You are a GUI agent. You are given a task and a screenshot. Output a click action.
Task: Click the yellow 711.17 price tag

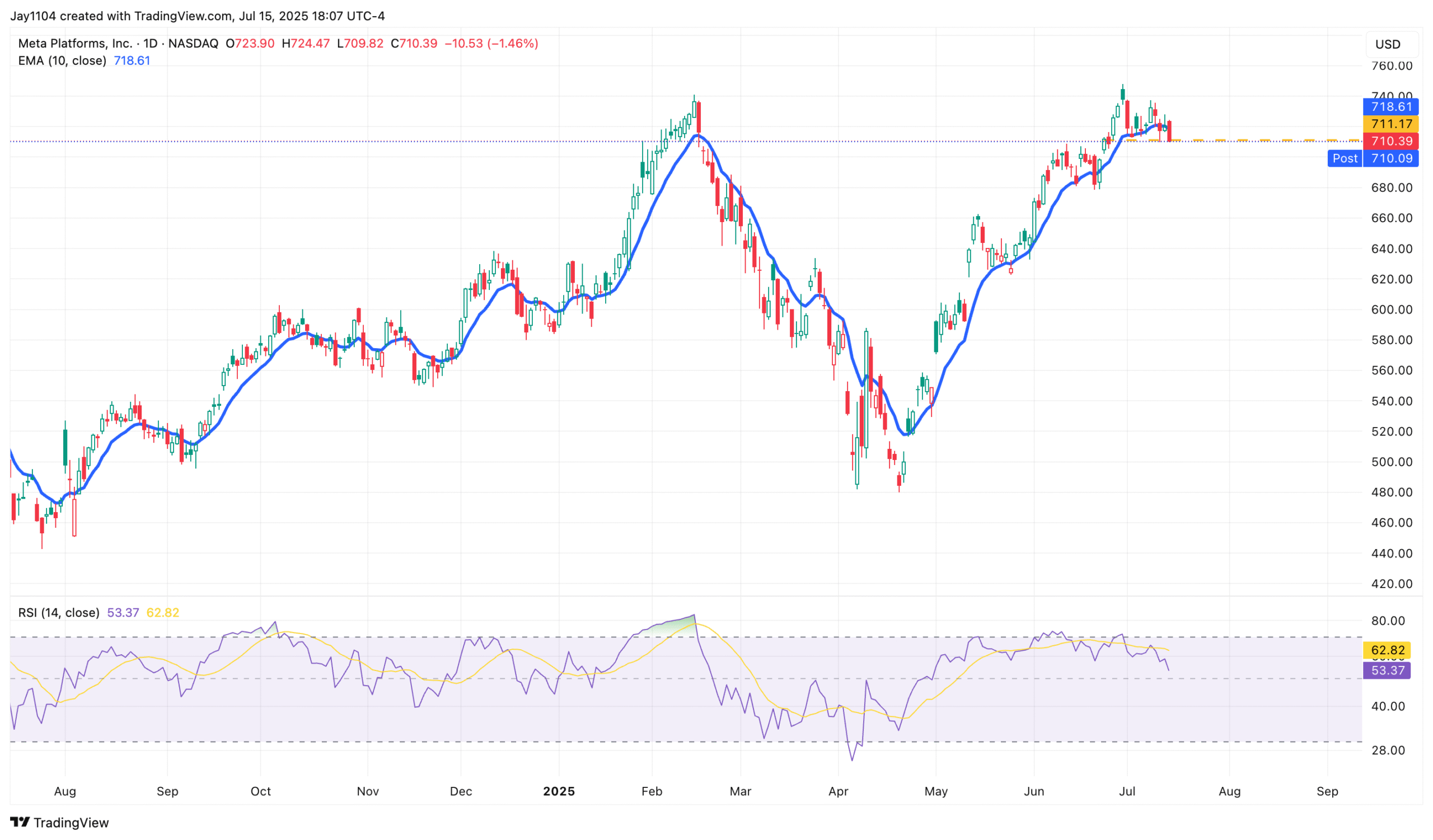click(x=1390, y=124)
